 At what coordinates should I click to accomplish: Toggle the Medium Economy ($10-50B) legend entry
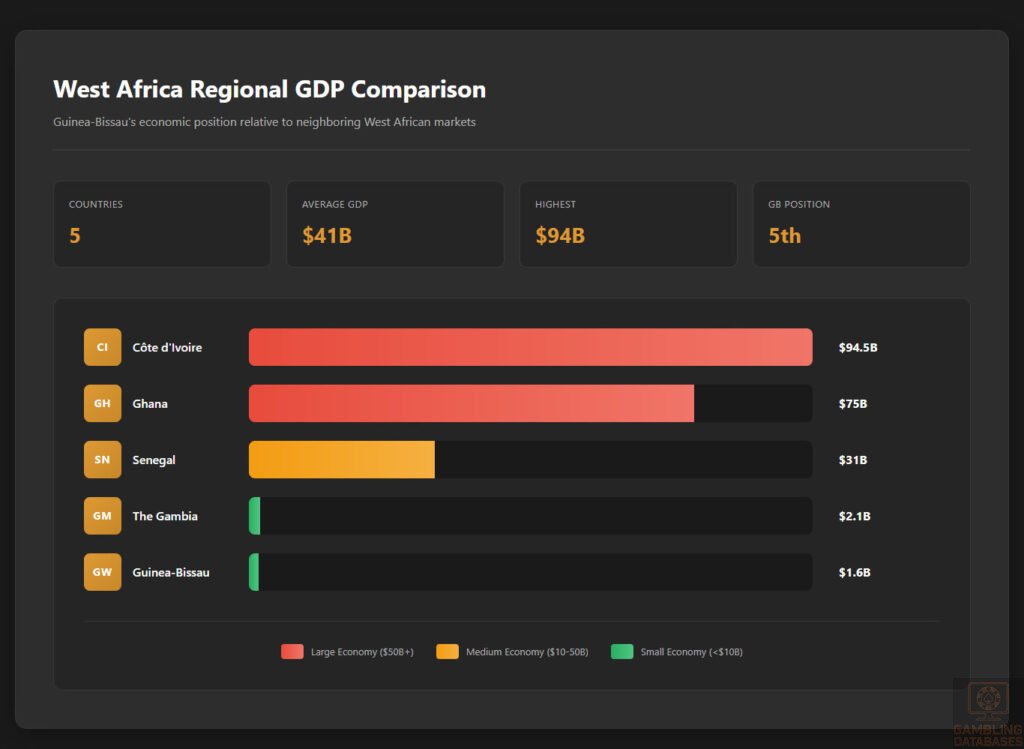pos(511,651)
